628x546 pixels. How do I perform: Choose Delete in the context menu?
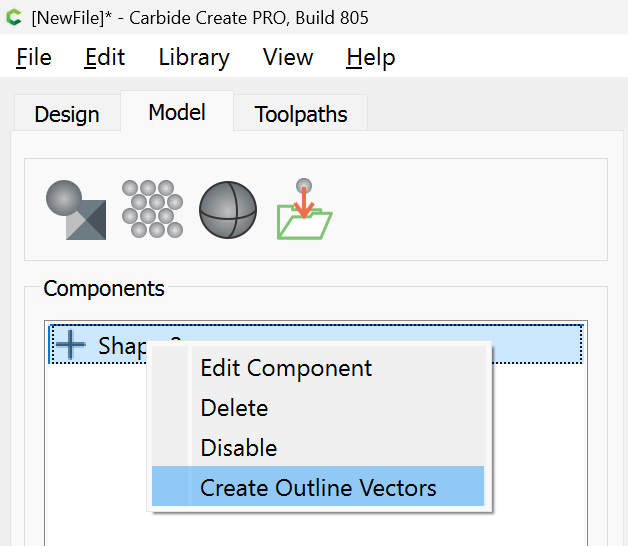click(318, 407)
